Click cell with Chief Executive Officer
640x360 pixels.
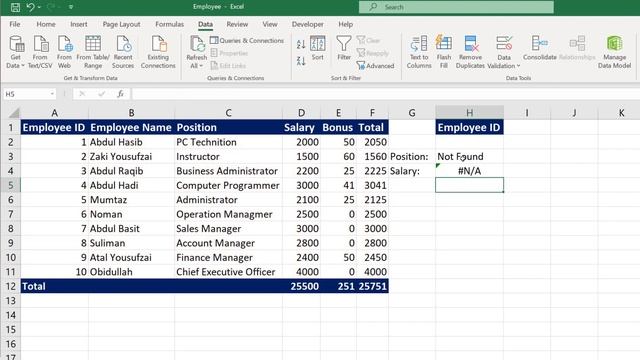228,272
